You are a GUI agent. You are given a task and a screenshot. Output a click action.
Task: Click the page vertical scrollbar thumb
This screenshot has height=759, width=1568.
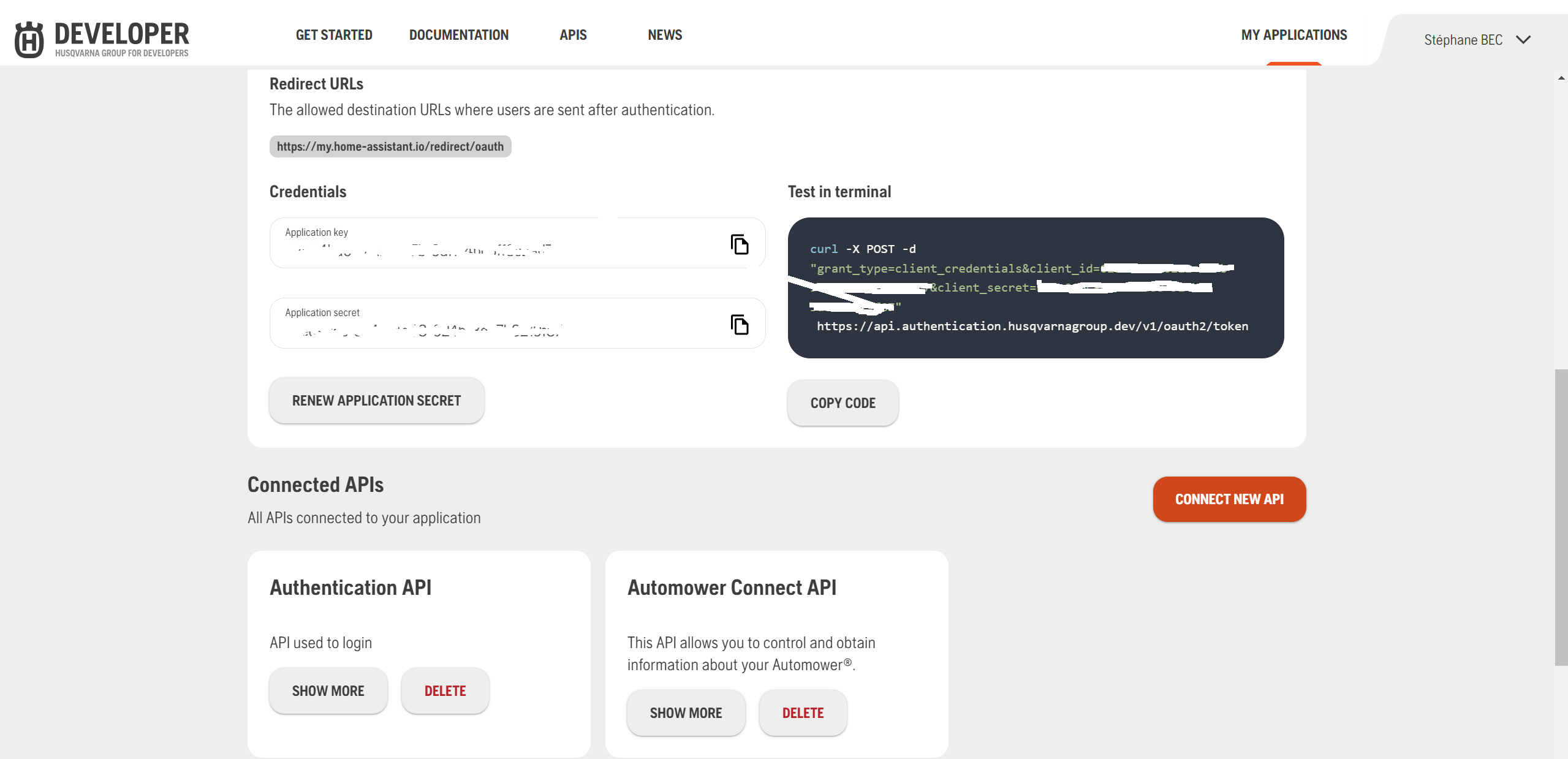pos(1561,518)
